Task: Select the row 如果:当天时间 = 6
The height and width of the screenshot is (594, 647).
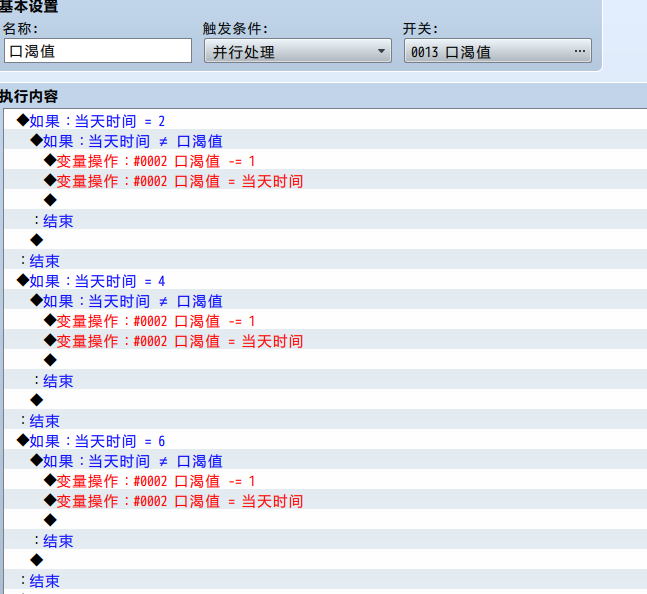Action: (325, 440)
